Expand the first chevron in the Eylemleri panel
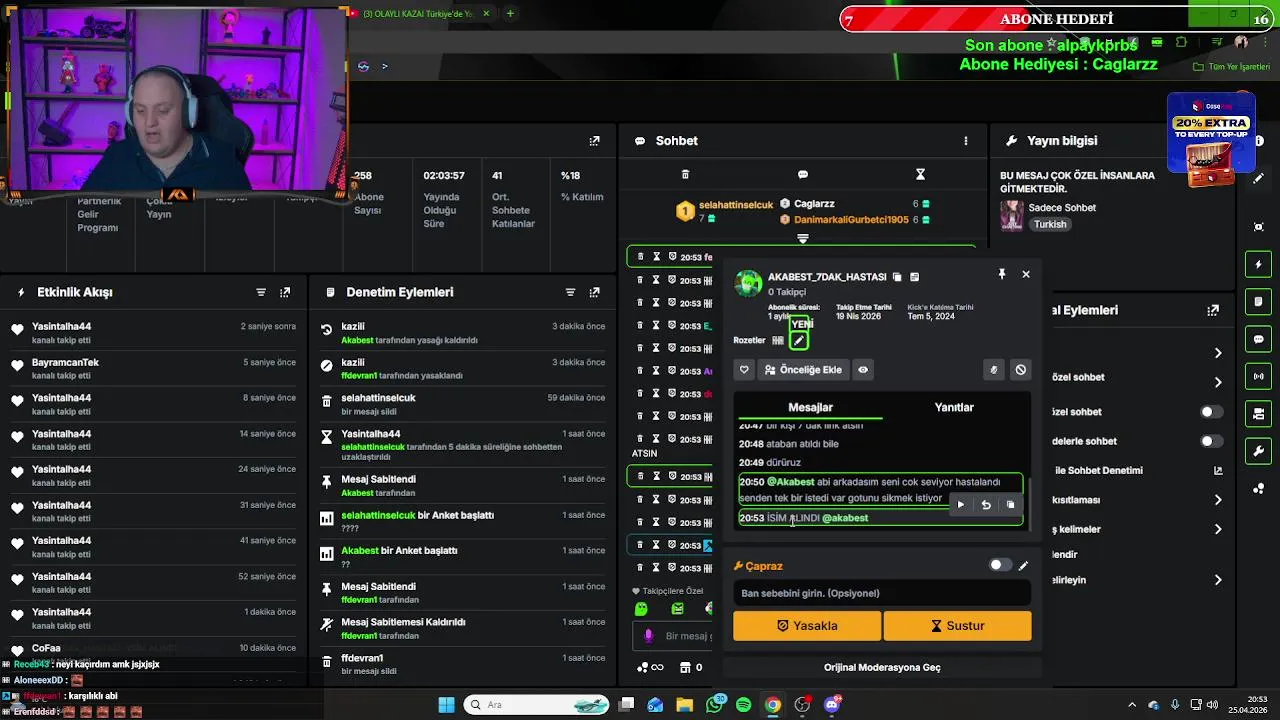Image resolution: width=1280 pixels, height=720 pixels. pyautogui.click(x=1217, y=353)
